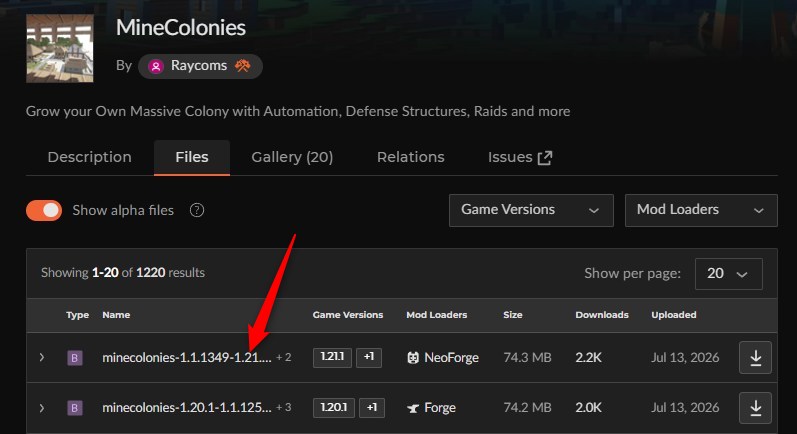
Task: Open the Game Versions dropdown
Action: coord(531,210)
